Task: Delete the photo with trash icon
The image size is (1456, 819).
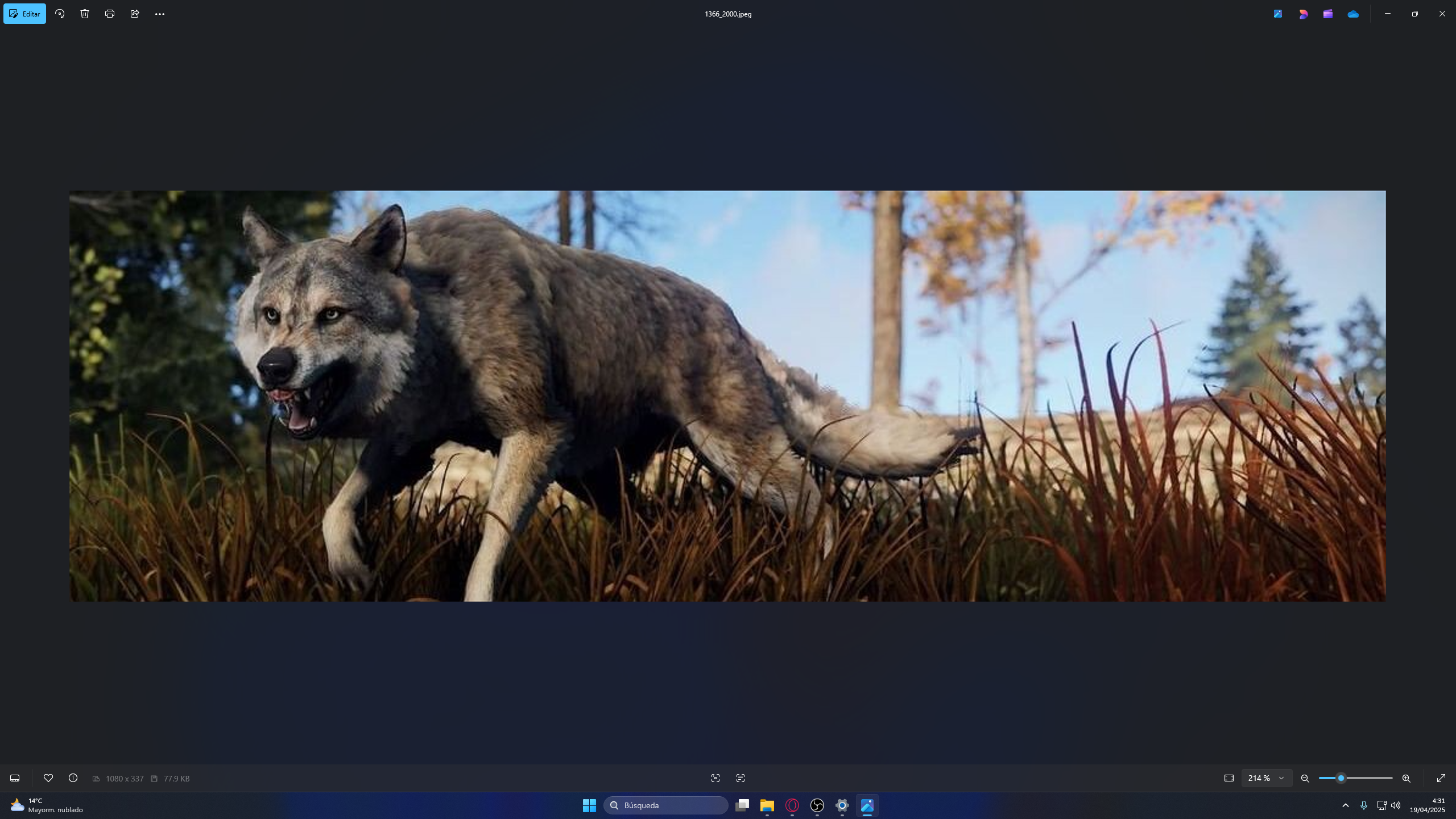Action: [85, 14]
